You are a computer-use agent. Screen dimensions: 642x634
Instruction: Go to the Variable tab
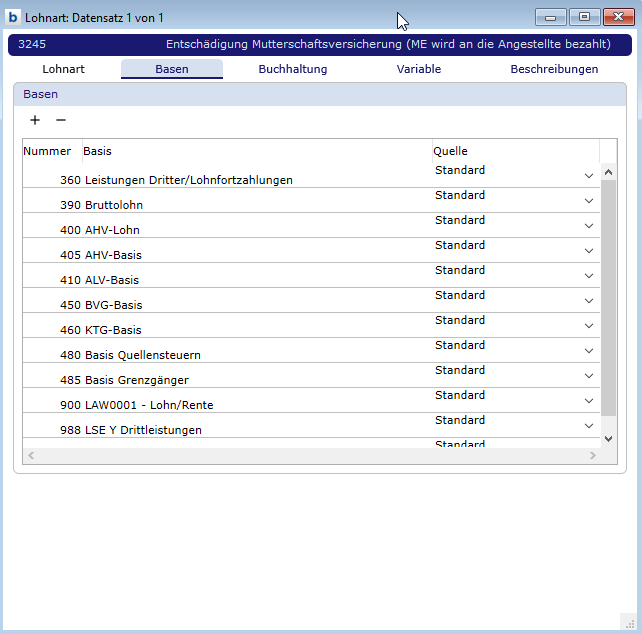tap(418, 69)
